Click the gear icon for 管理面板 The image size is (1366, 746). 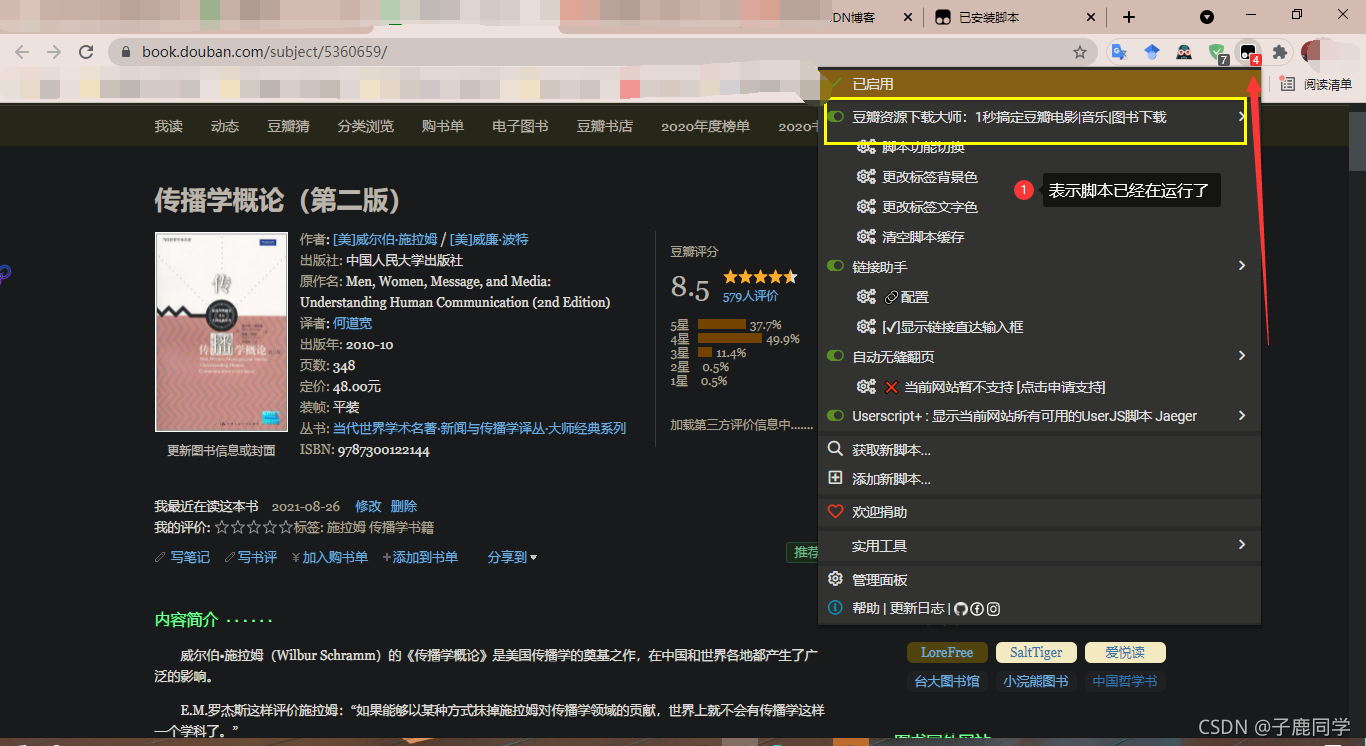click(836, 579)
